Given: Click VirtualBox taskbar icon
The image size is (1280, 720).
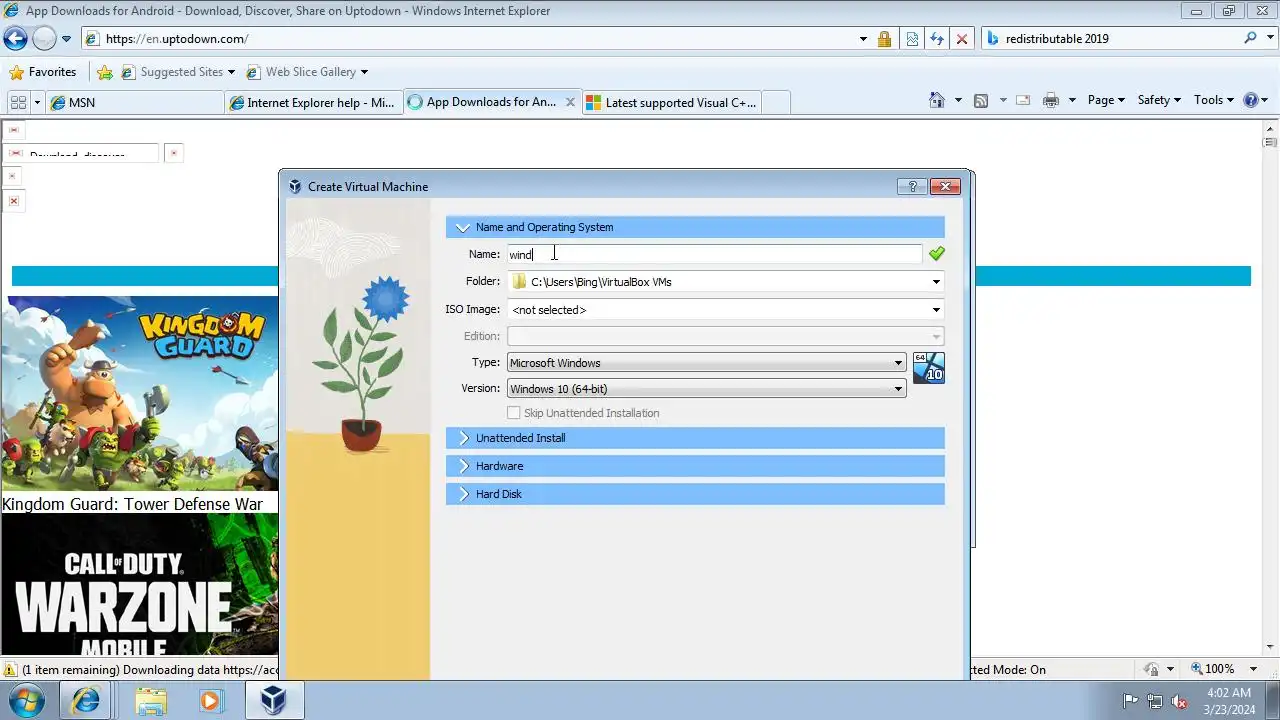Looking at the screenshot, I should pyautogui.click(x=274, y=700).
